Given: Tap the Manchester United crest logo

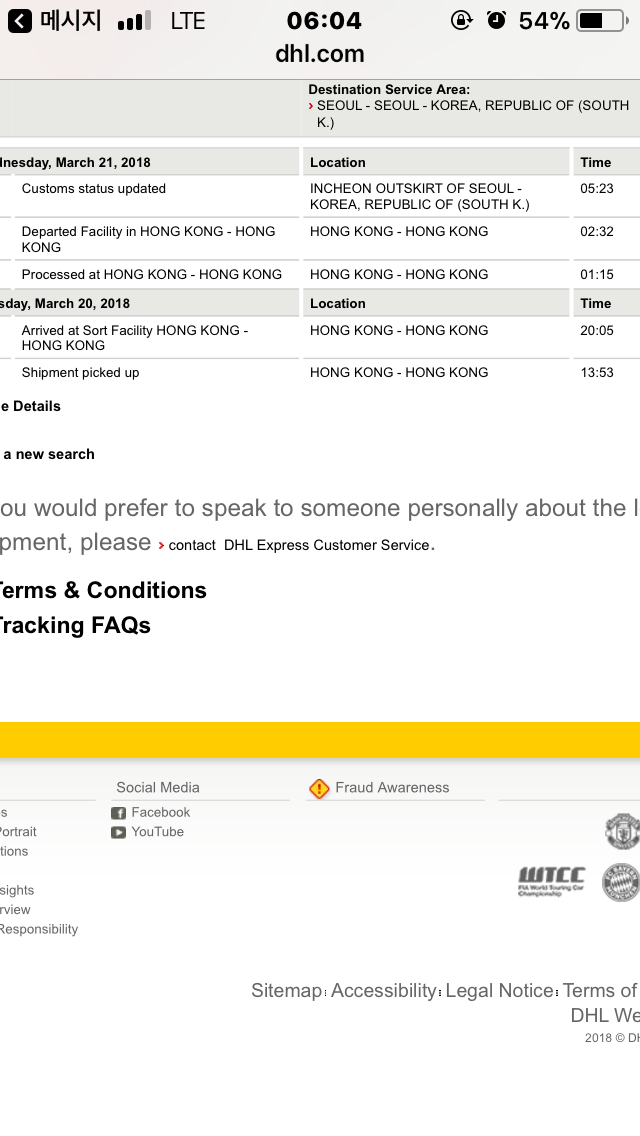Looking at the screenshot, I should 622,831.
